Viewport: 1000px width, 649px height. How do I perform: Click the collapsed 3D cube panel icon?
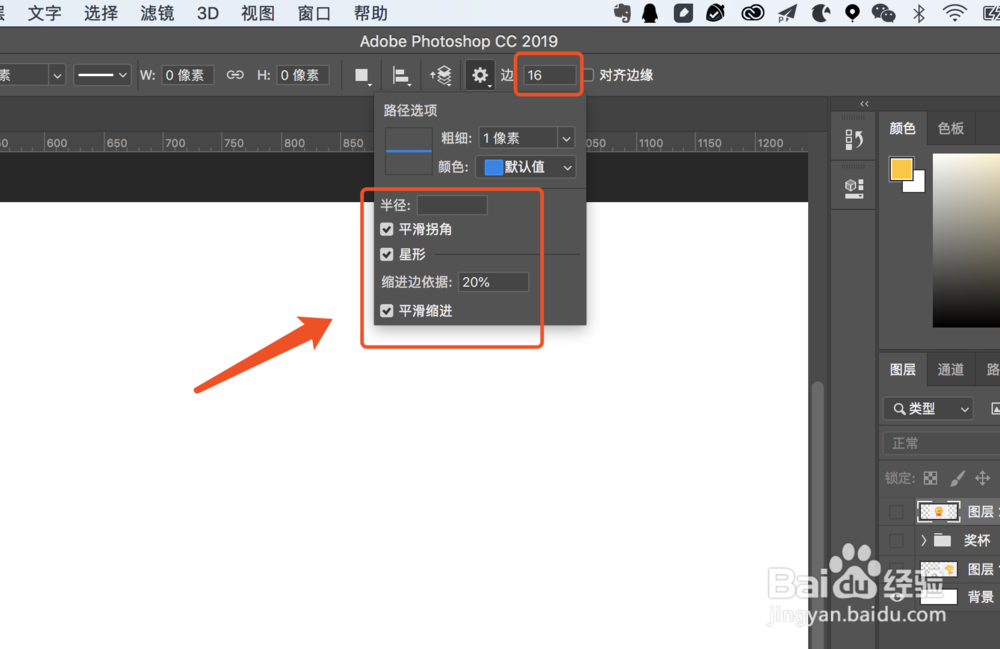pyautogui.click(x=853, y=188)
